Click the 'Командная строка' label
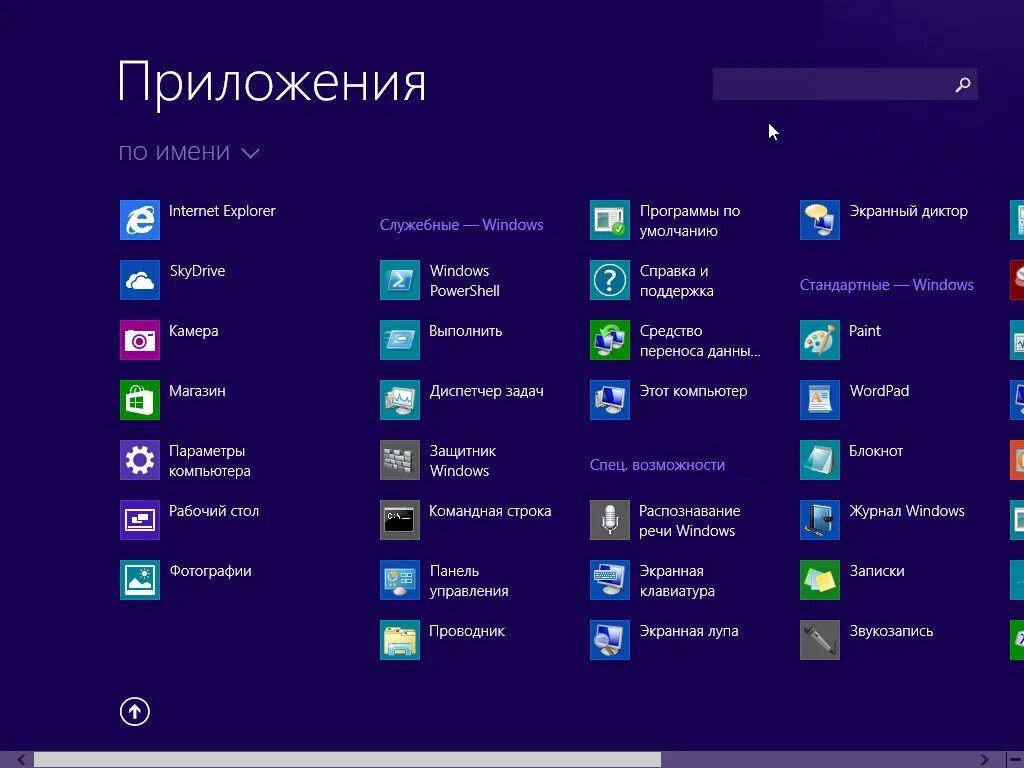 tap(490, 511)
